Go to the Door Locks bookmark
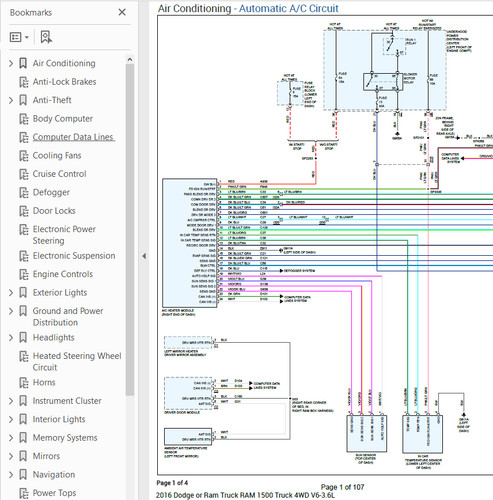The image size is (493, 500). 54,211
